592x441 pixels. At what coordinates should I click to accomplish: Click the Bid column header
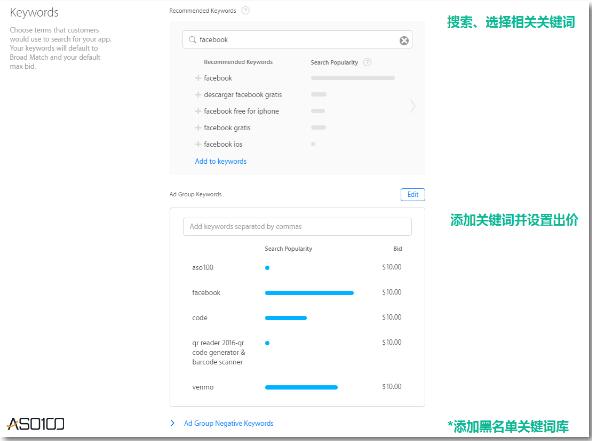(x=398, y=248)
